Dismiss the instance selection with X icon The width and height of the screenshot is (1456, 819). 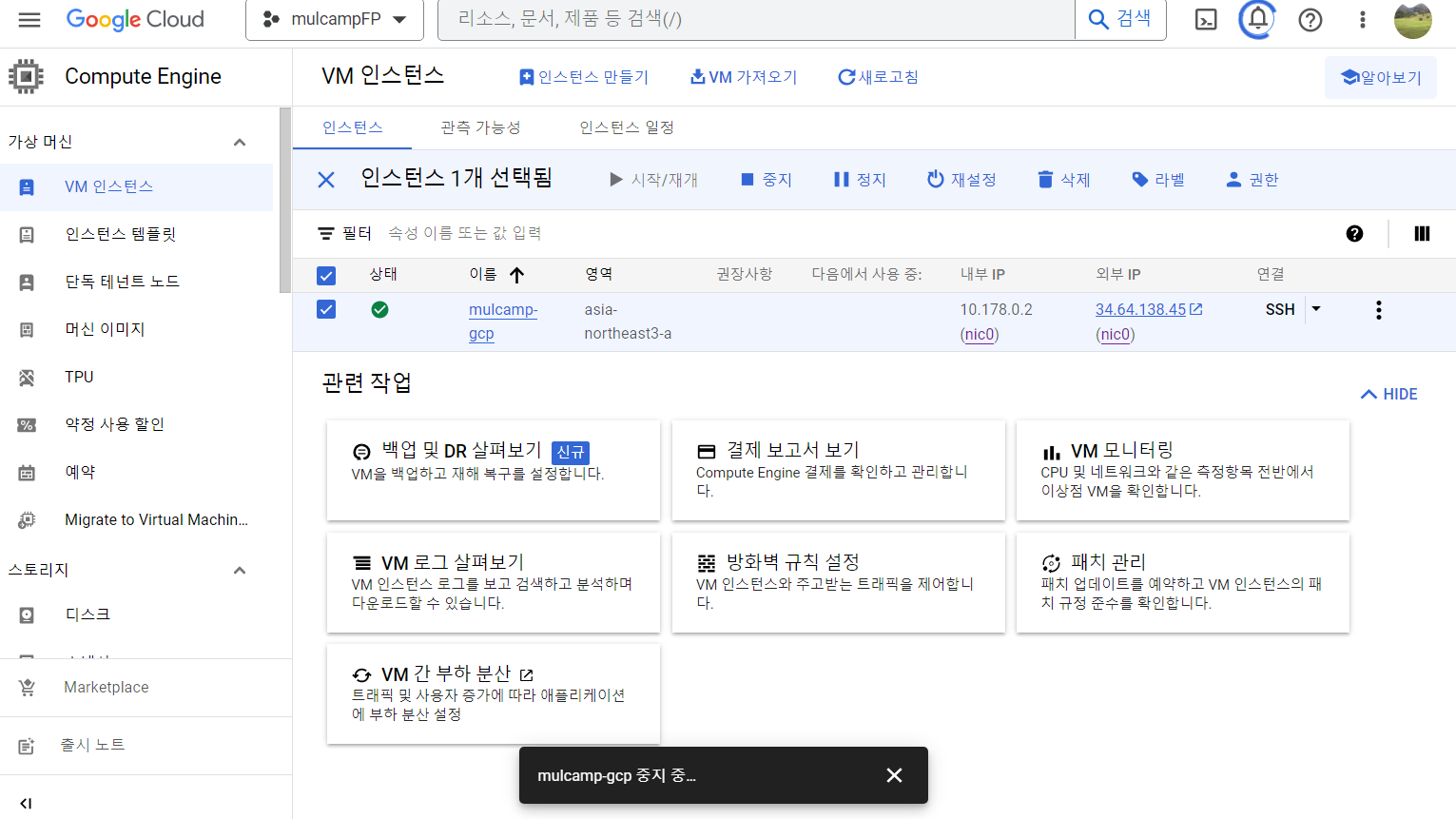tap(326, 180)
